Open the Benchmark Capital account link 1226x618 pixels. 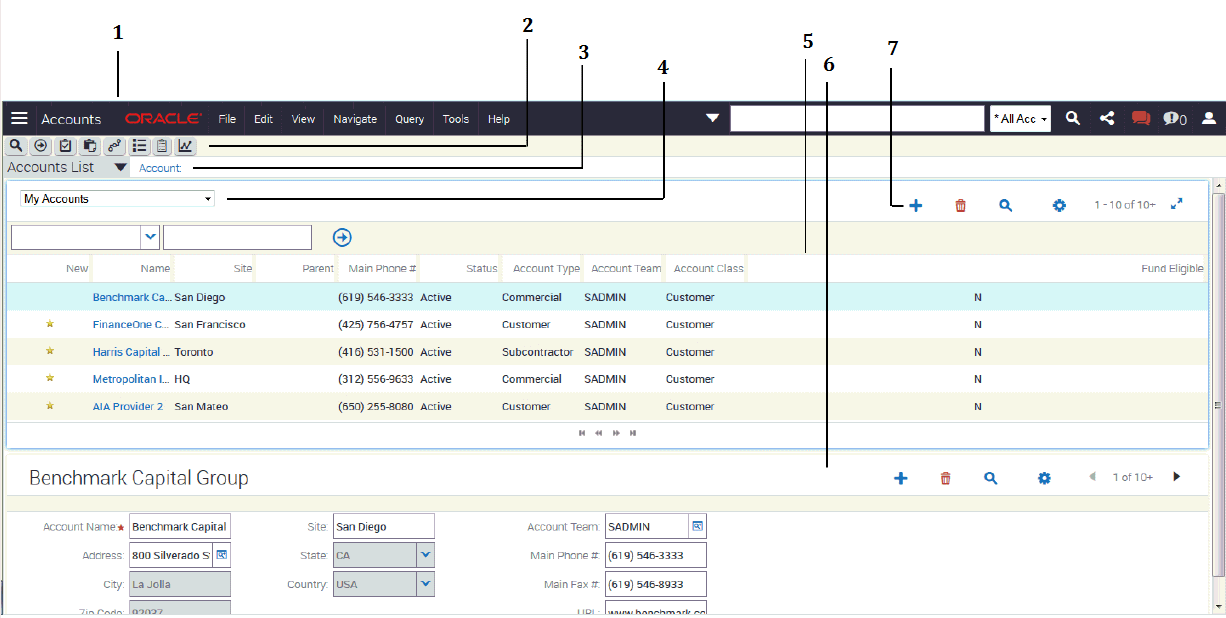132,297
